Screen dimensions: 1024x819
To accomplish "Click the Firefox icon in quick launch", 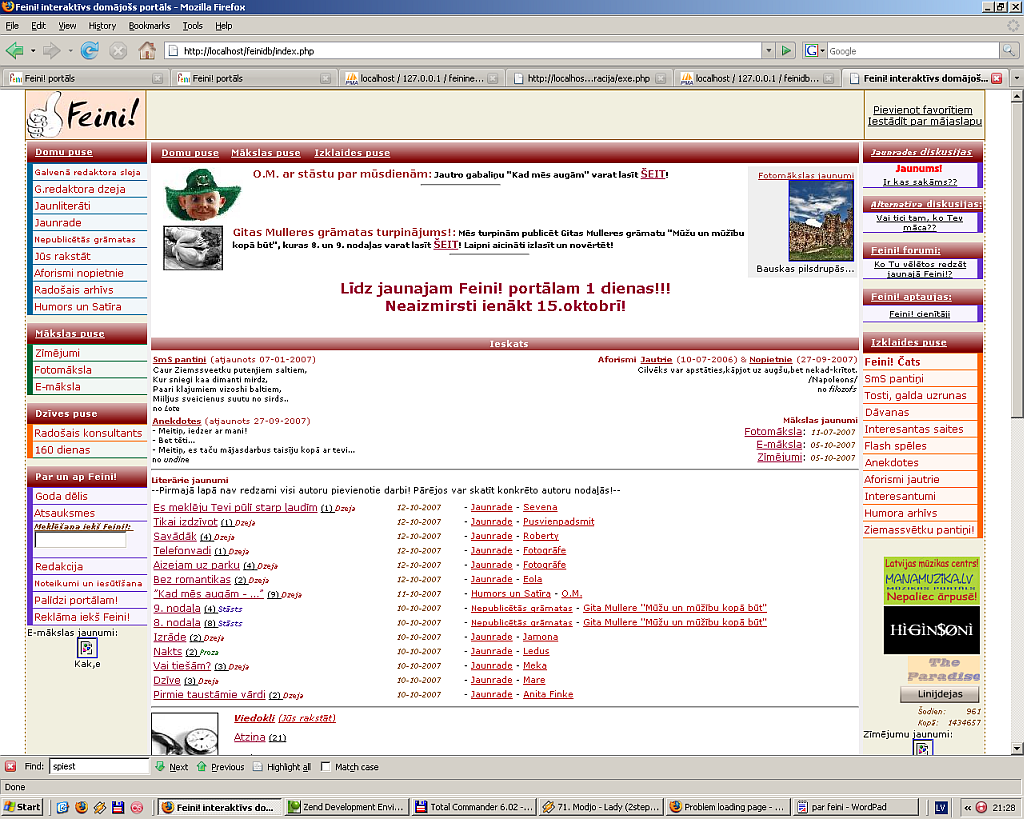I will point(81,807).
